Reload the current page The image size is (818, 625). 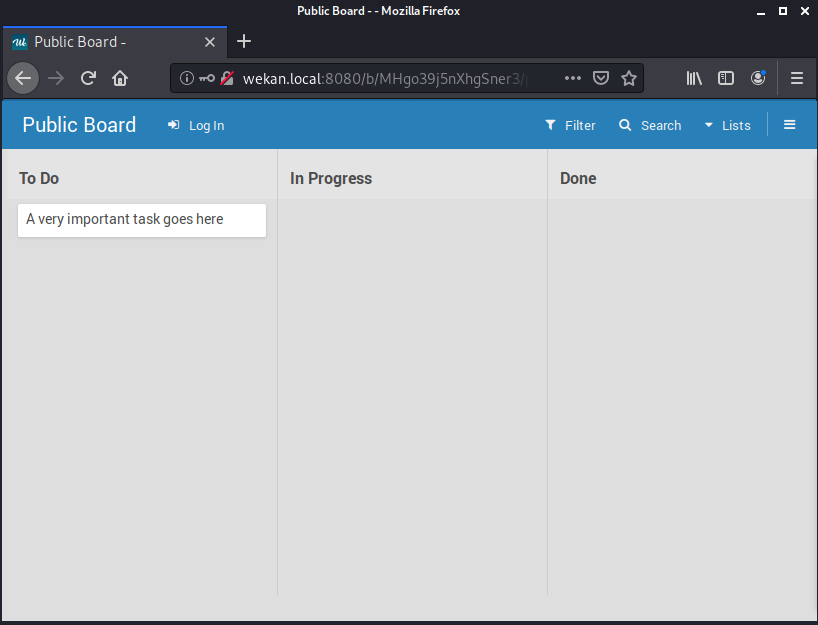[x=88, y=78]
